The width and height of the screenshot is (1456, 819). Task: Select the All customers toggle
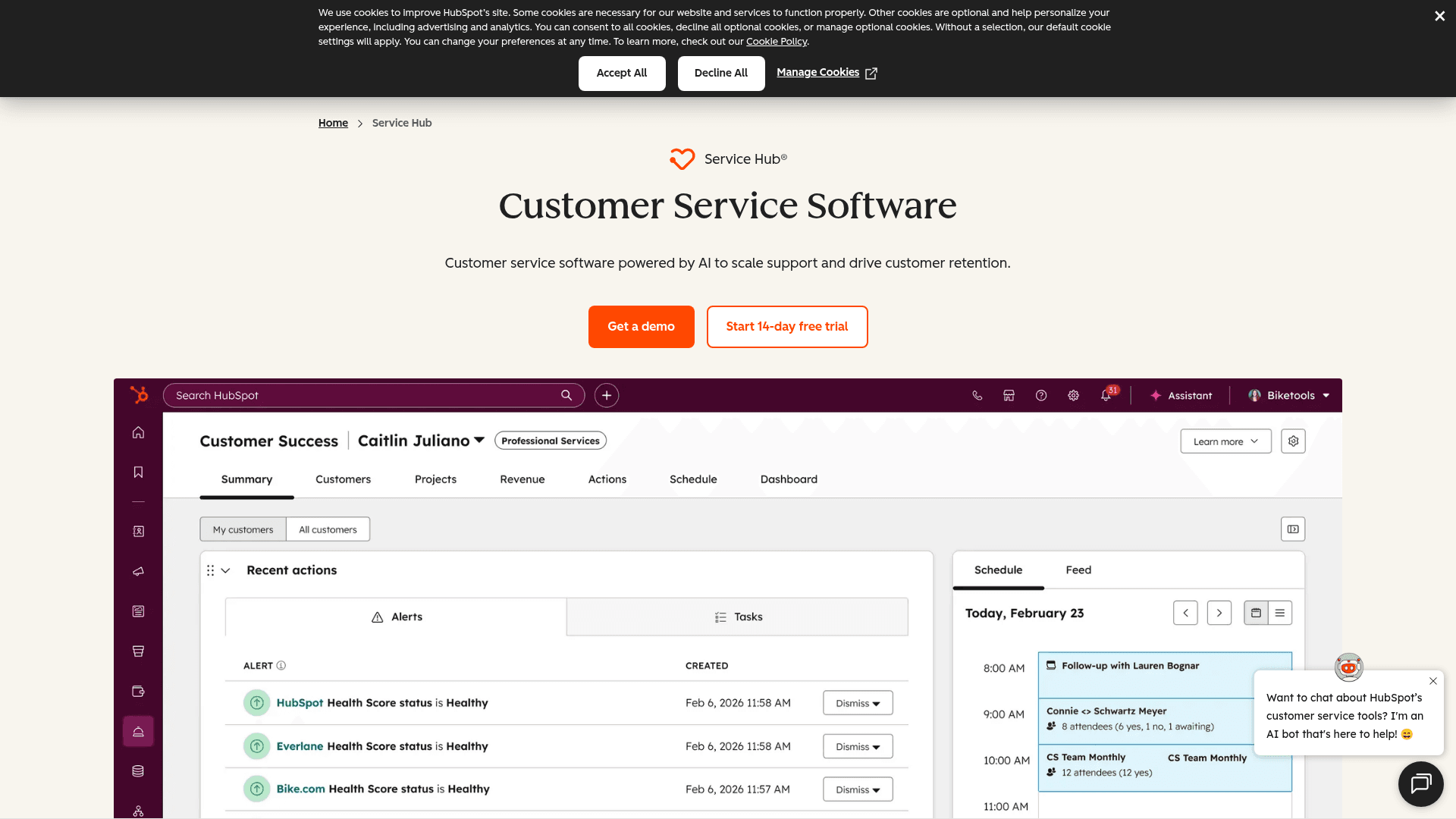tap(328, 529)
